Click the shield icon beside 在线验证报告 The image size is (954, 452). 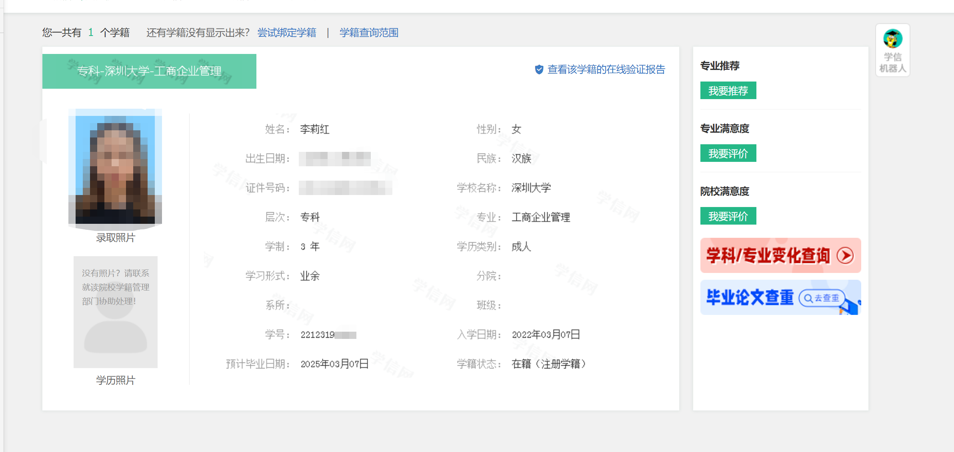coord(539,70)
